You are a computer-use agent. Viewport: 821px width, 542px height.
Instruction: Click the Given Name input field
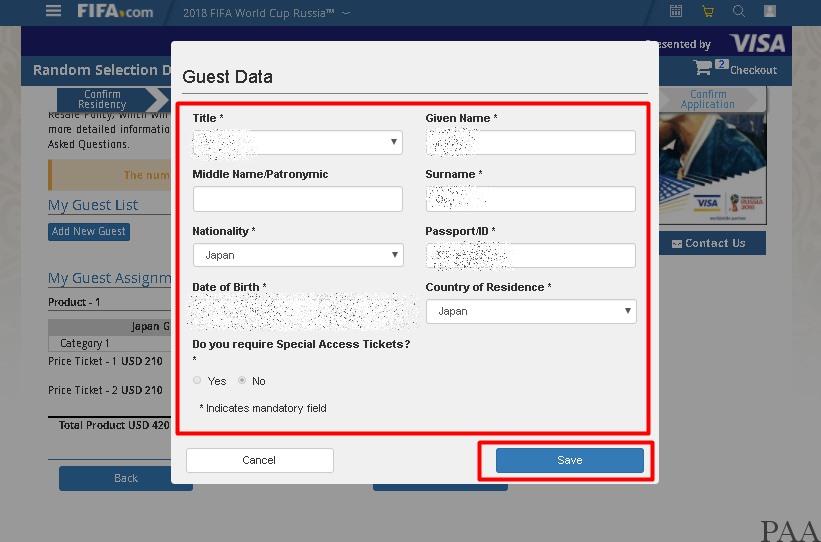point(530,142)
